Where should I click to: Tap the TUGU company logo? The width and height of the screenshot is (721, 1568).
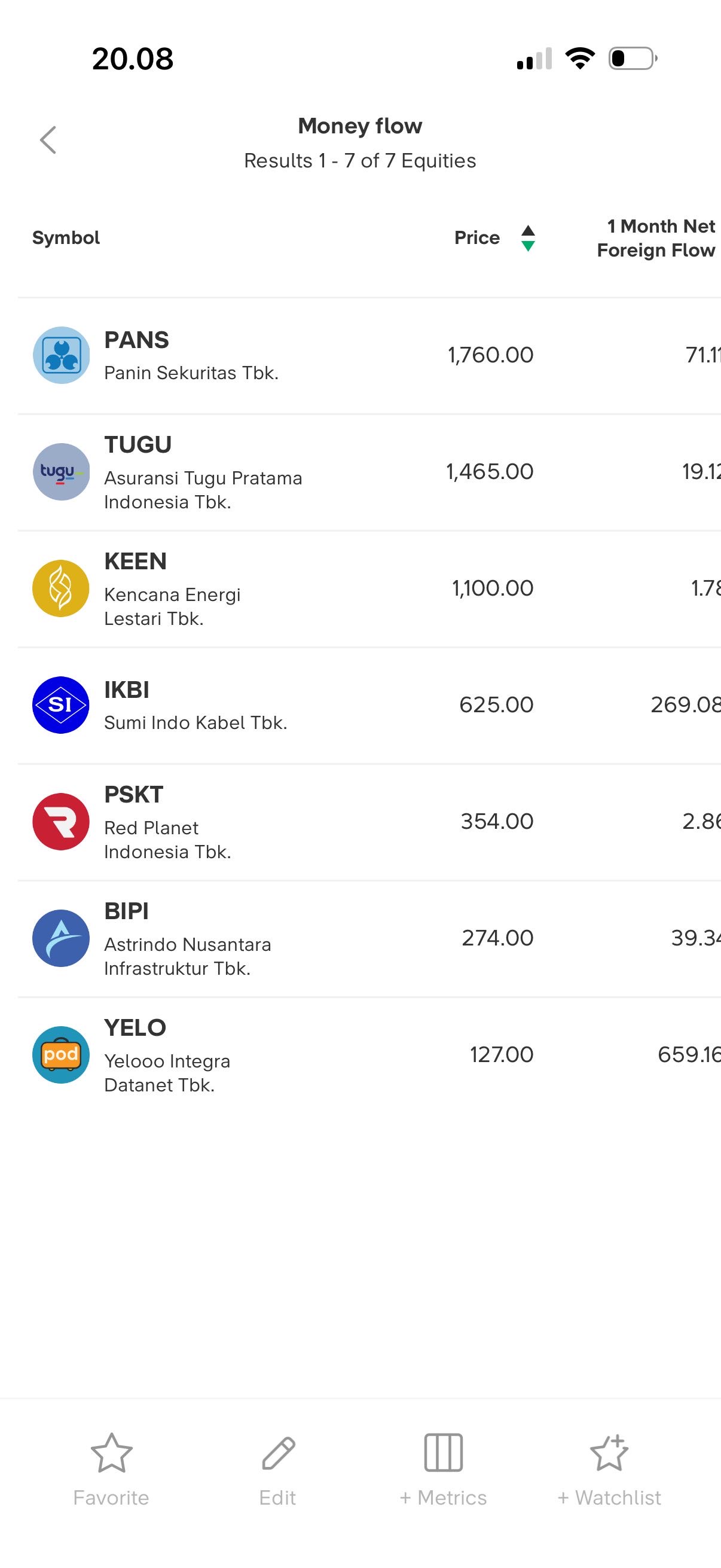click(61, 472)
